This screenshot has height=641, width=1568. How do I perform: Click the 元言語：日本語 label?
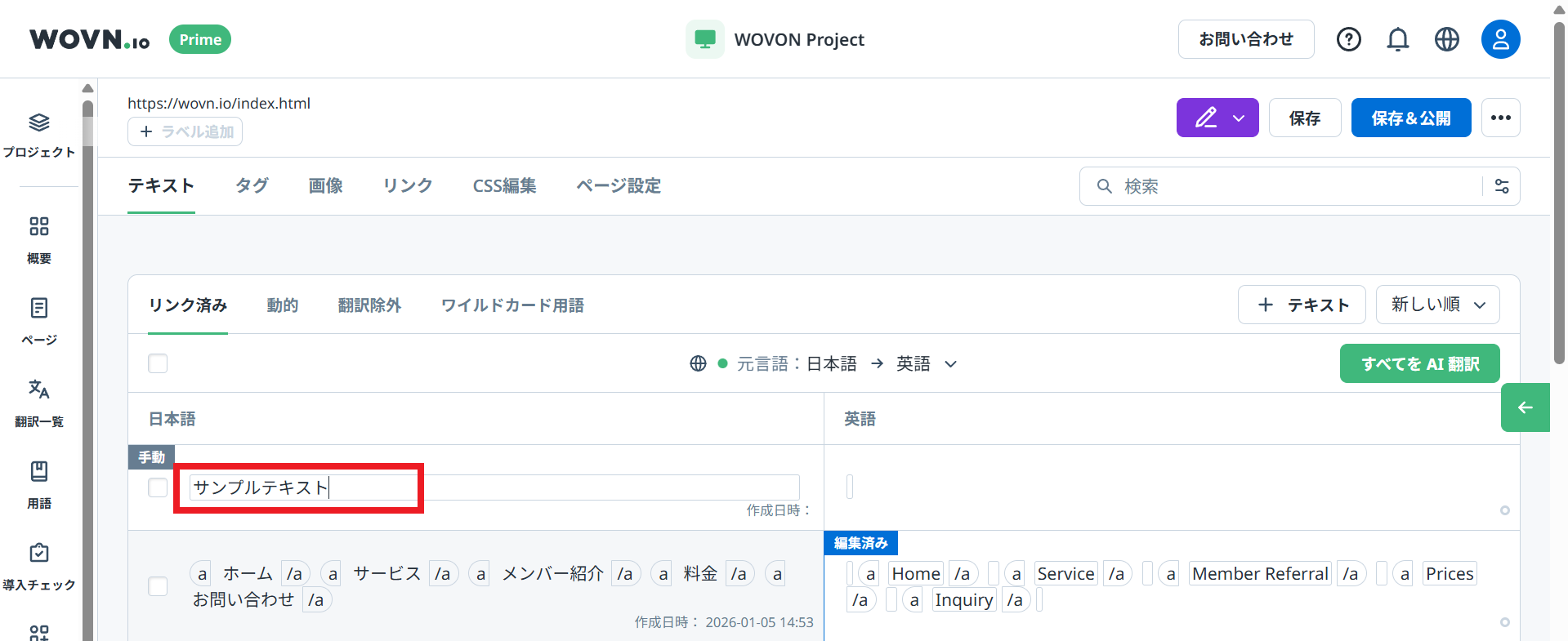[797, 364]
